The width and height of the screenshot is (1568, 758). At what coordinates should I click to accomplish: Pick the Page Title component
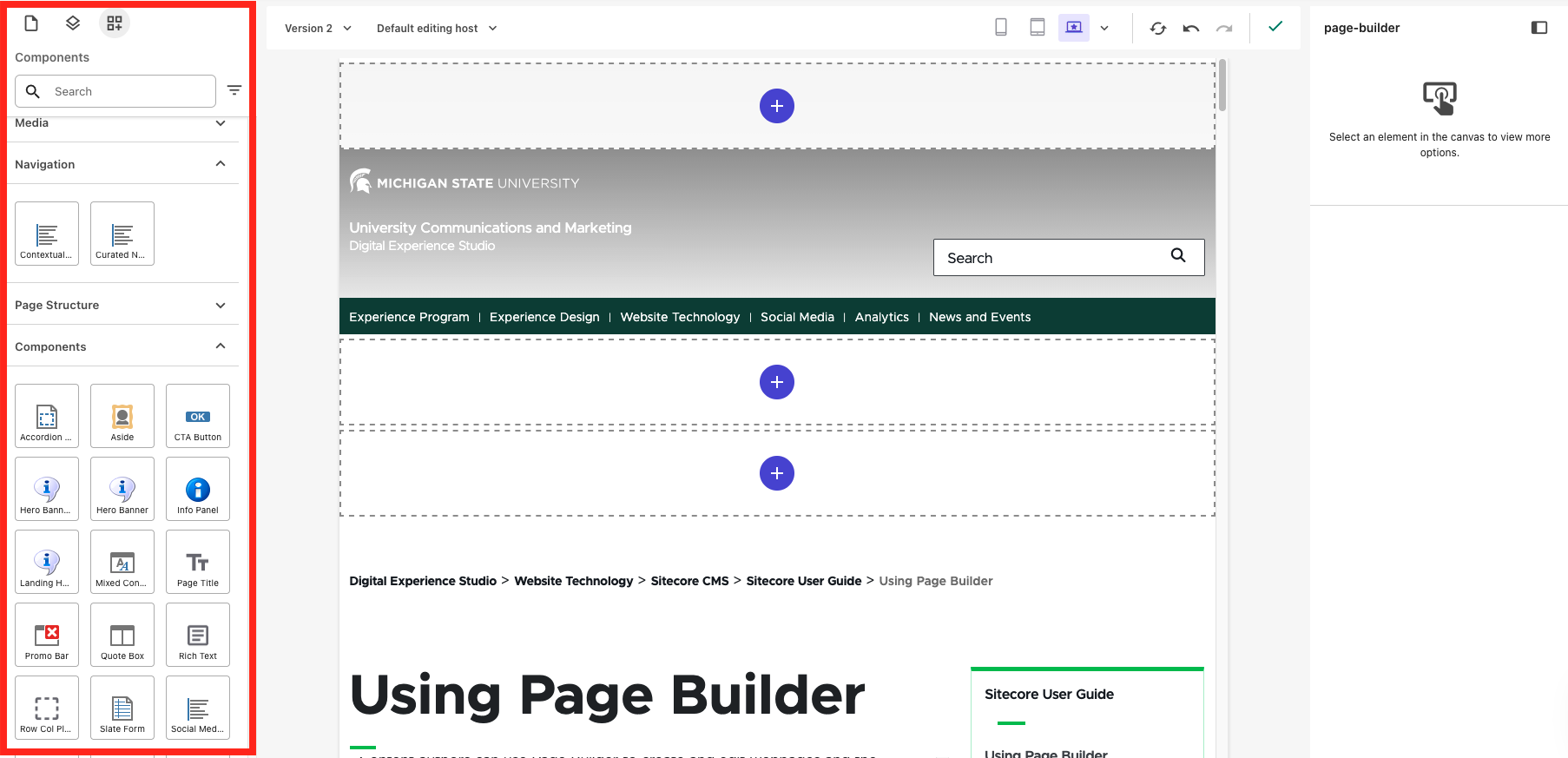(x=198, y=562)
